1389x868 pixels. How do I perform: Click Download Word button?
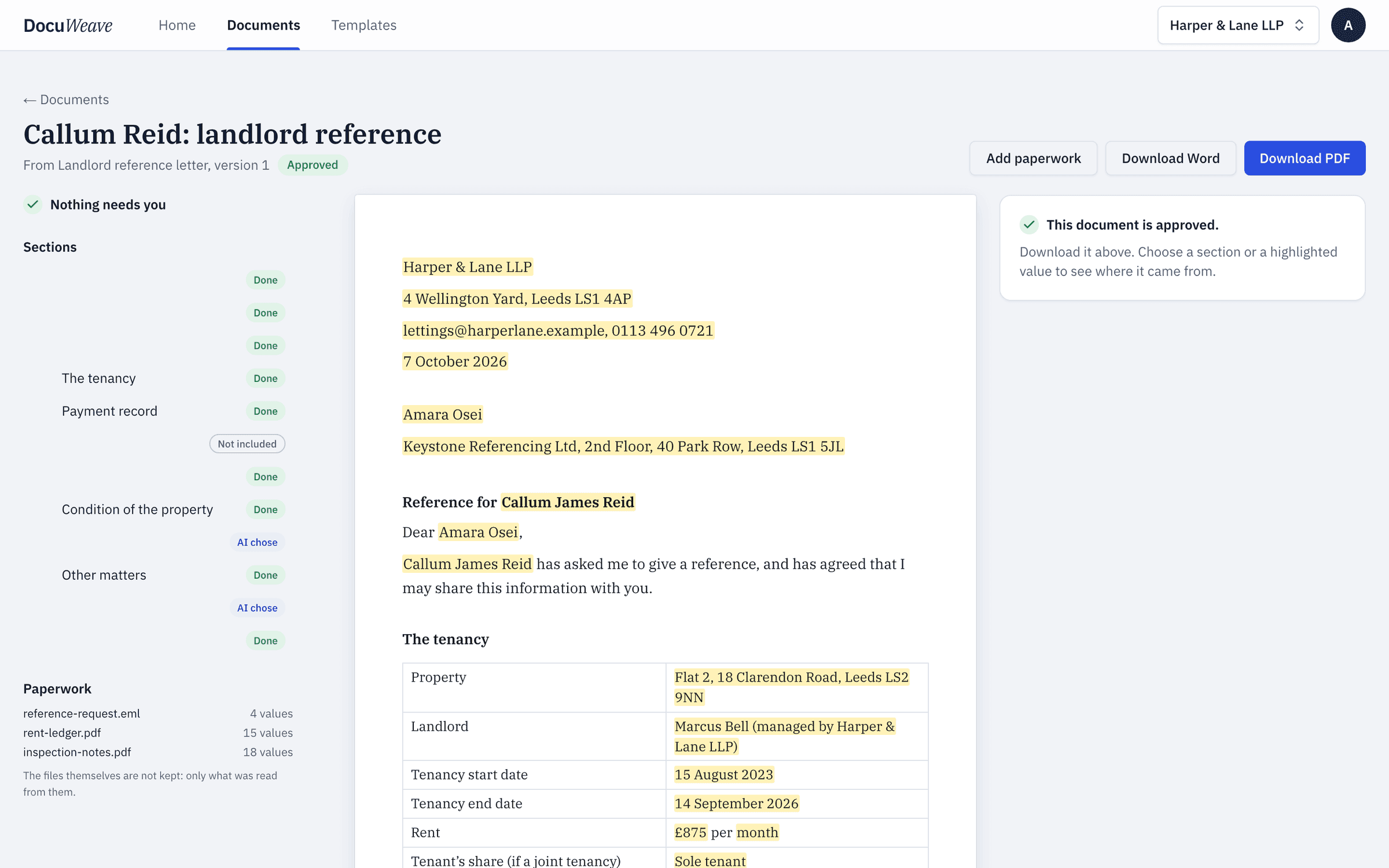(x=1170, y=158)
